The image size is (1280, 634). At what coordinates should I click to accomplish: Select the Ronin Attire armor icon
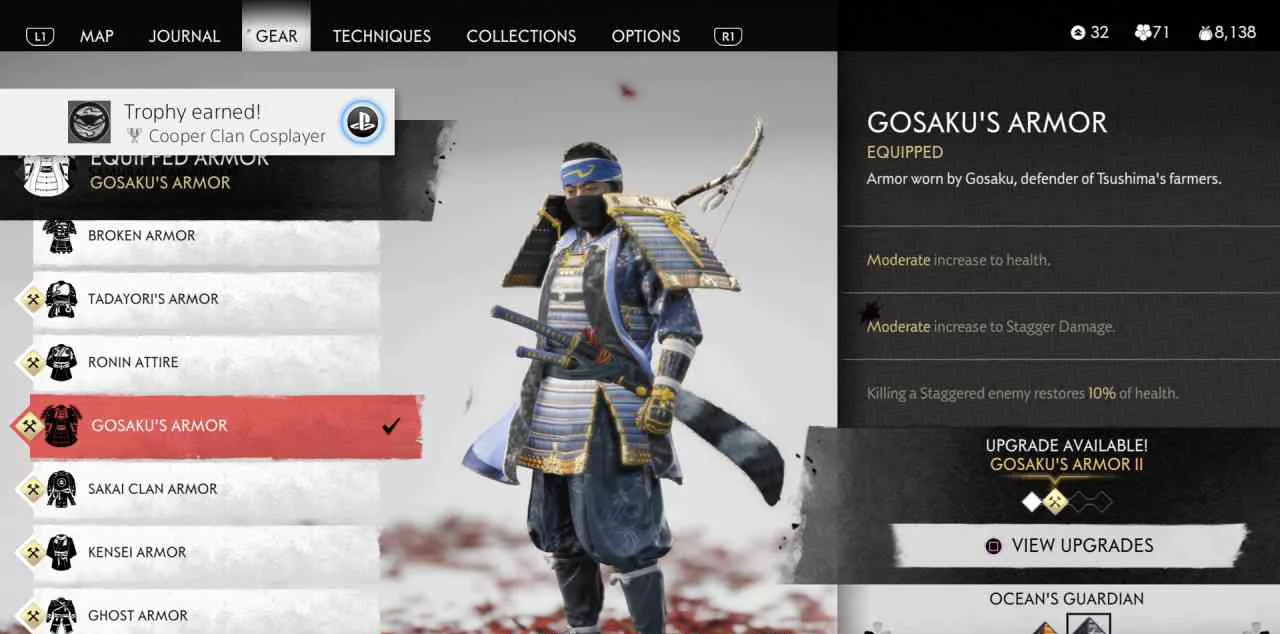tap(61, 362)
